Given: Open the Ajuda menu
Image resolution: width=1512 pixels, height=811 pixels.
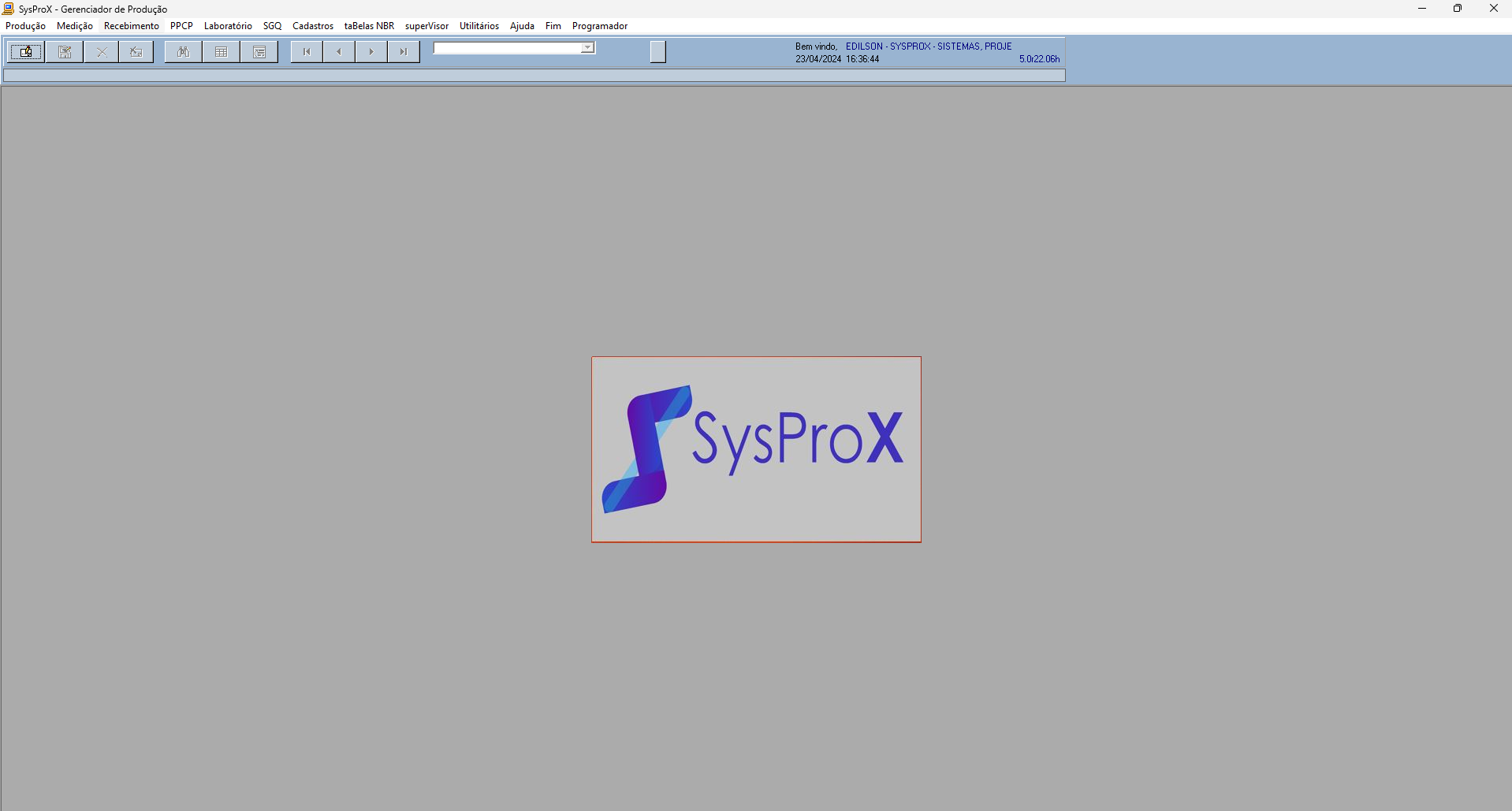Looking at the screenshot, I should [x=522, y=26].
